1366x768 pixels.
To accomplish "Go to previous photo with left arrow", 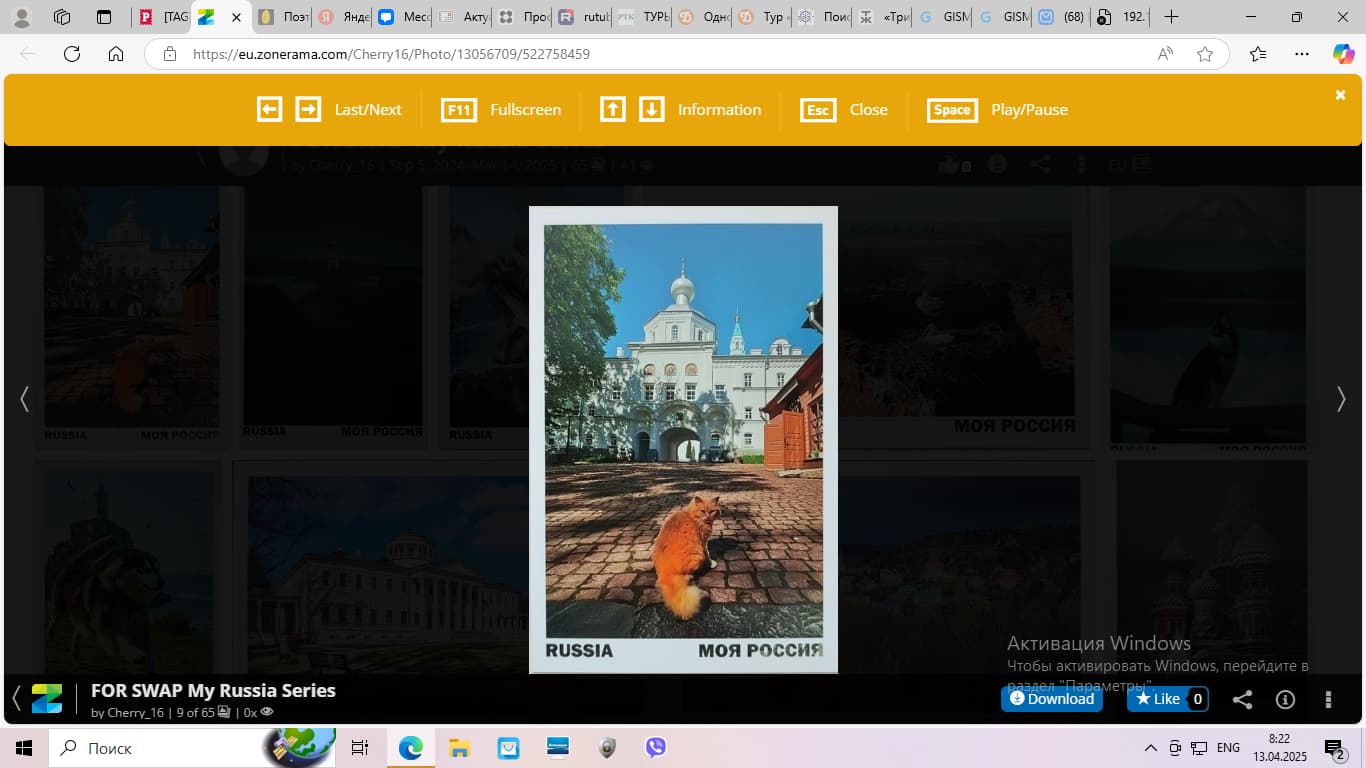I will pyautogui.click(x=24, y=399).
